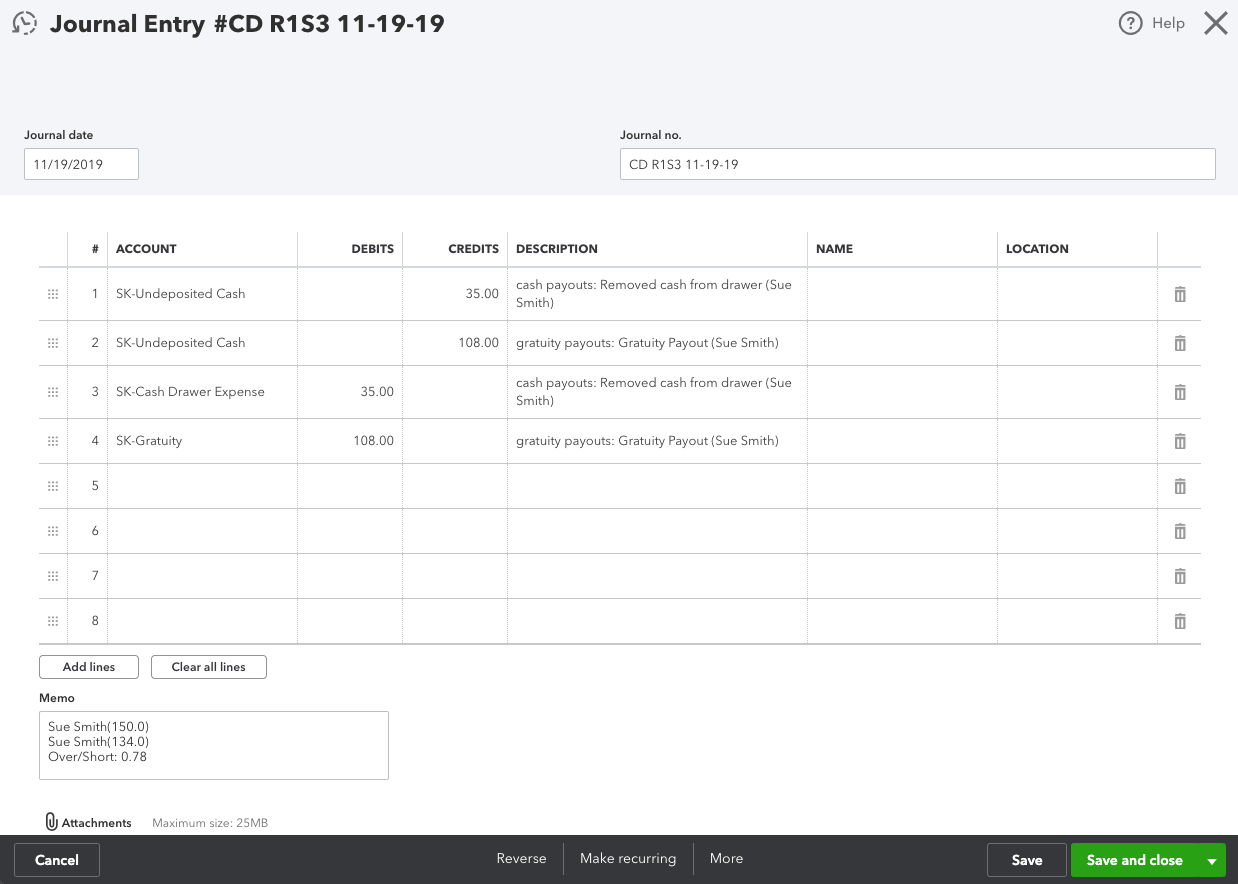Delete line 4 using its trash icon

tap(1180, 441)
